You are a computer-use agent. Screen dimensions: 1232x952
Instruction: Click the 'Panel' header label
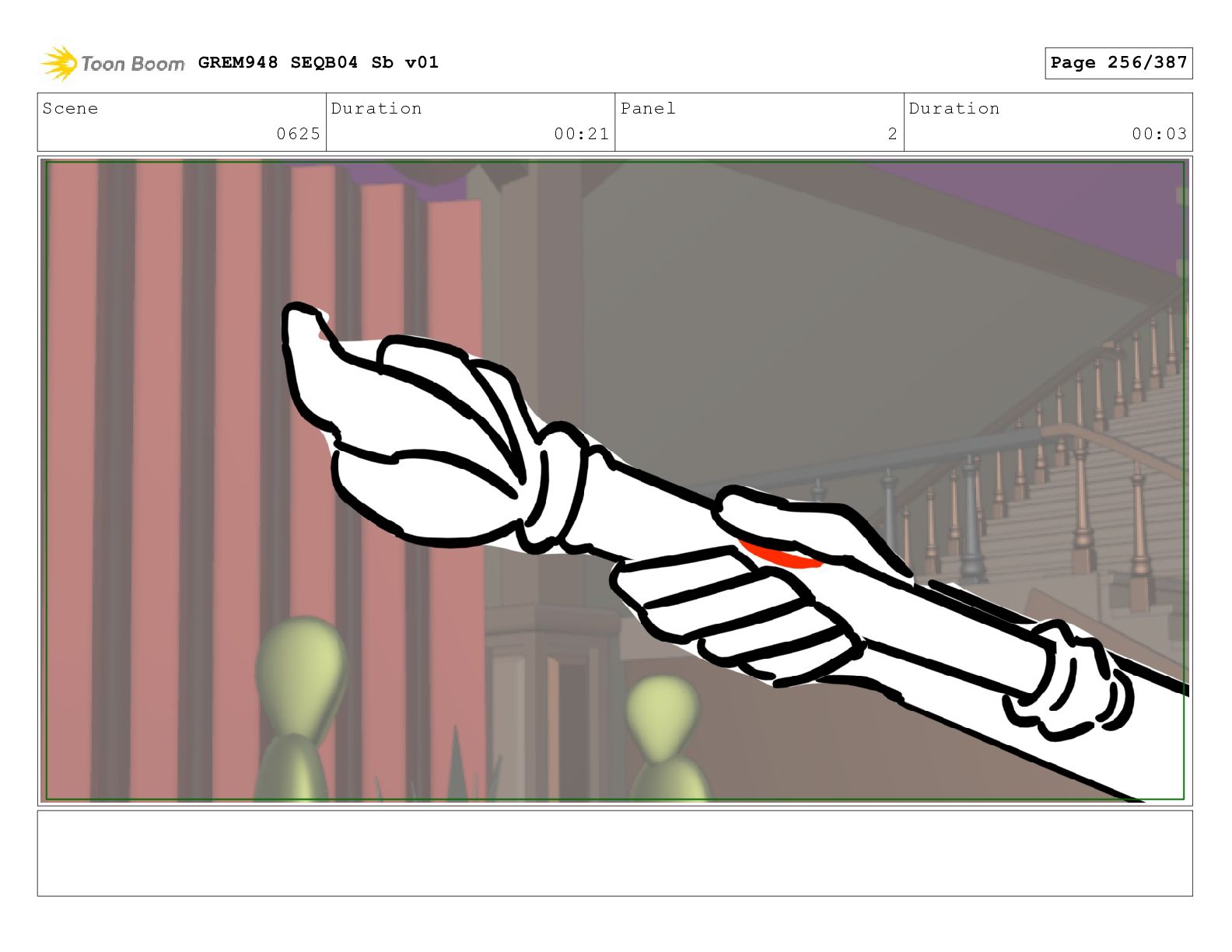tap(648, 108)
